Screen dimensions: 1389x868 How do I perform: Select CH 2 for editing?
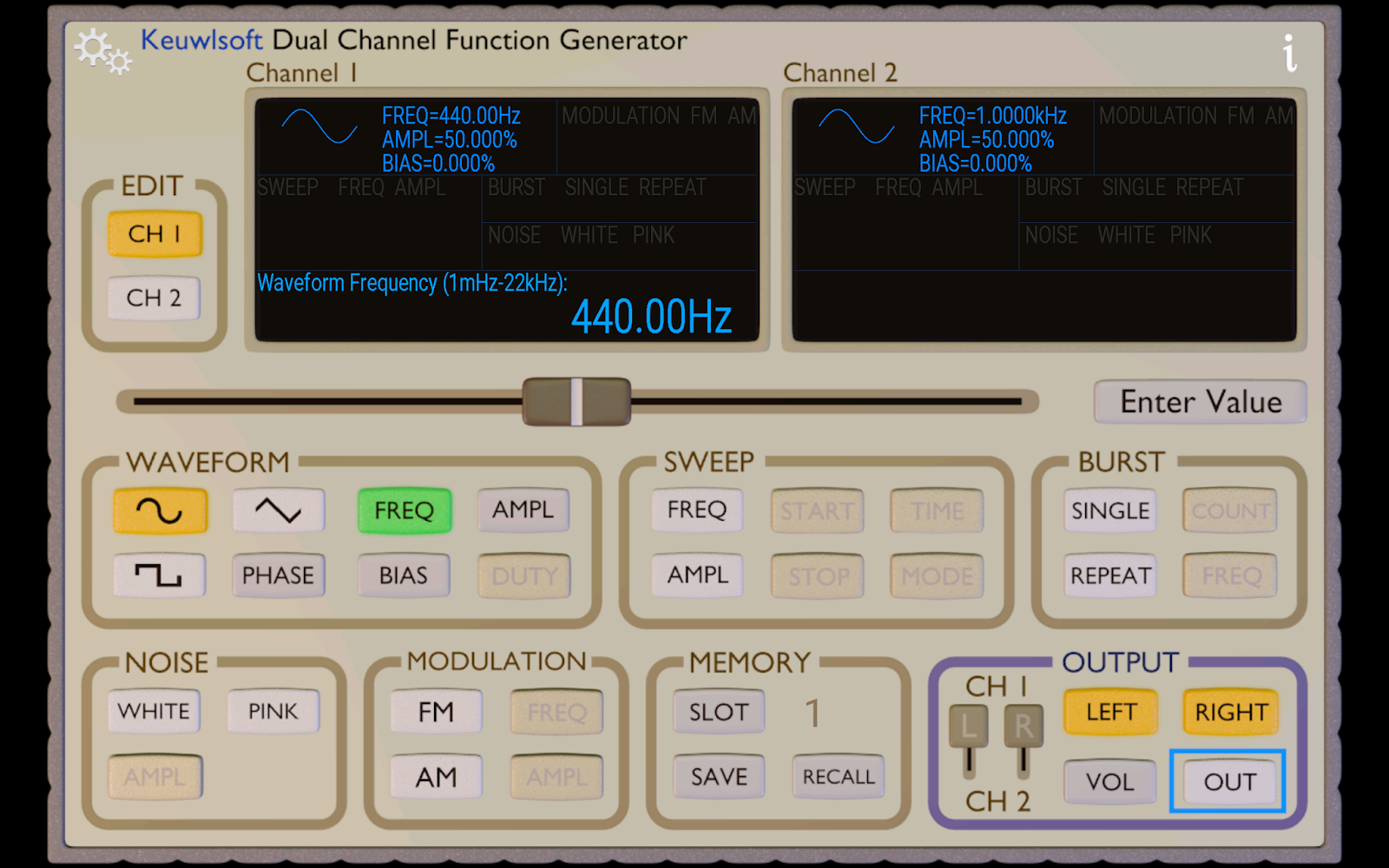[x=155, y=298]
